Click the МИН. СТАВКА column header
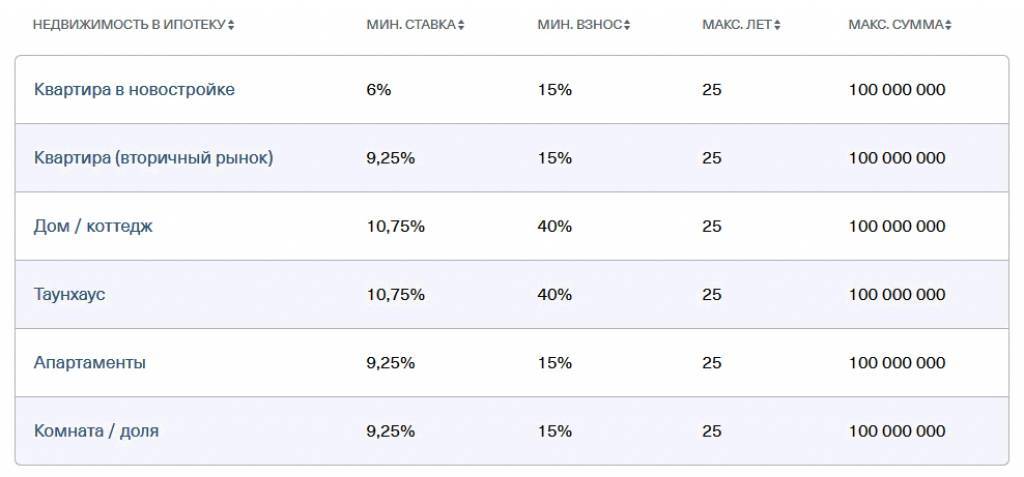The image size is (1024, 477). coord(411,25)
